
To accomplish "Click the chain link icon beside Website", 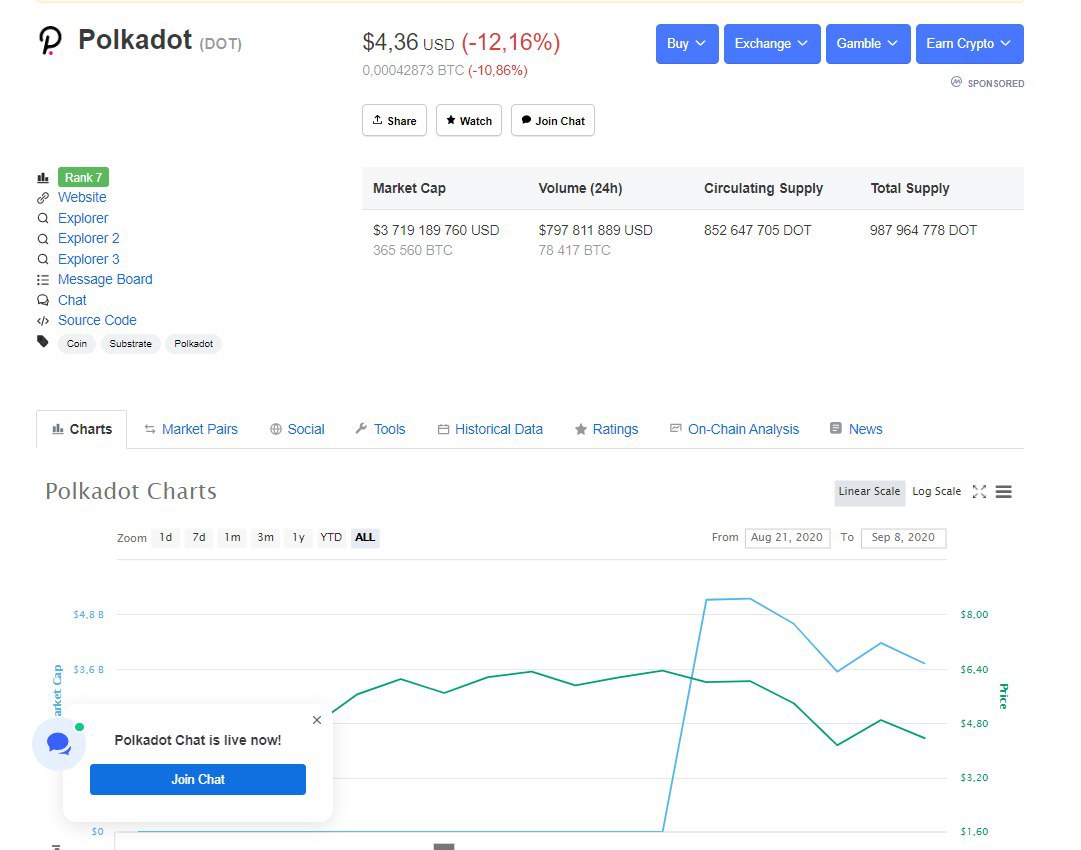I will coord(43,198).
